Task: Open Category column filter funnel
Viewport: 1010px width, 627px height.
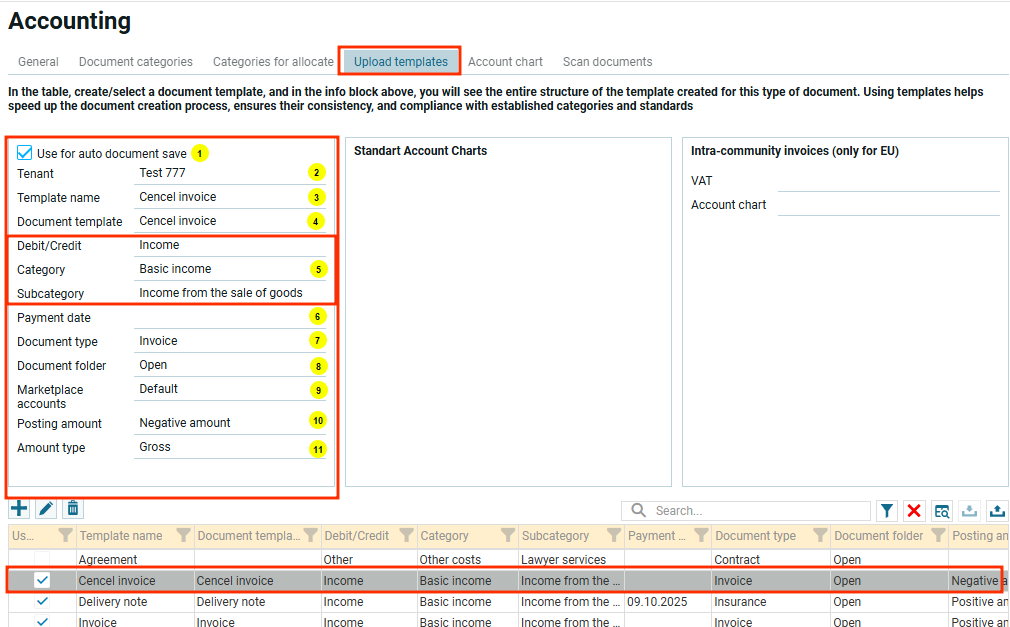Action: tap(507, 535)
